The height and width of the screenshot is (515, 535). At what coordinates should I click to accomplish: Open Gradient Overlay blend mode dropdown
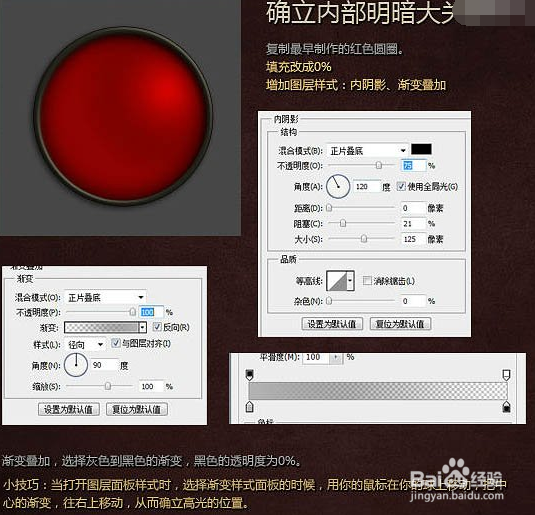[x=105, y=297]
